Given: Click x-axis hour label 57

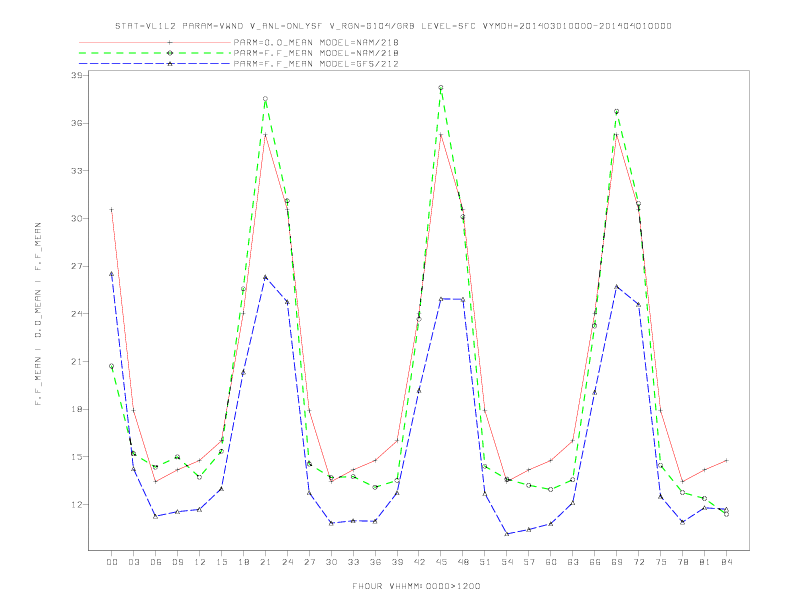Looking at the screenshot, I should tap(529, 562).
